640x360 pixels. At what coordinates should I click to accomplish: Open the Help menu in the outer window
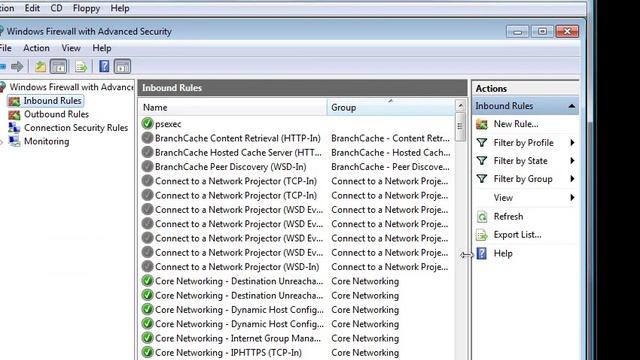click(120, 8)
